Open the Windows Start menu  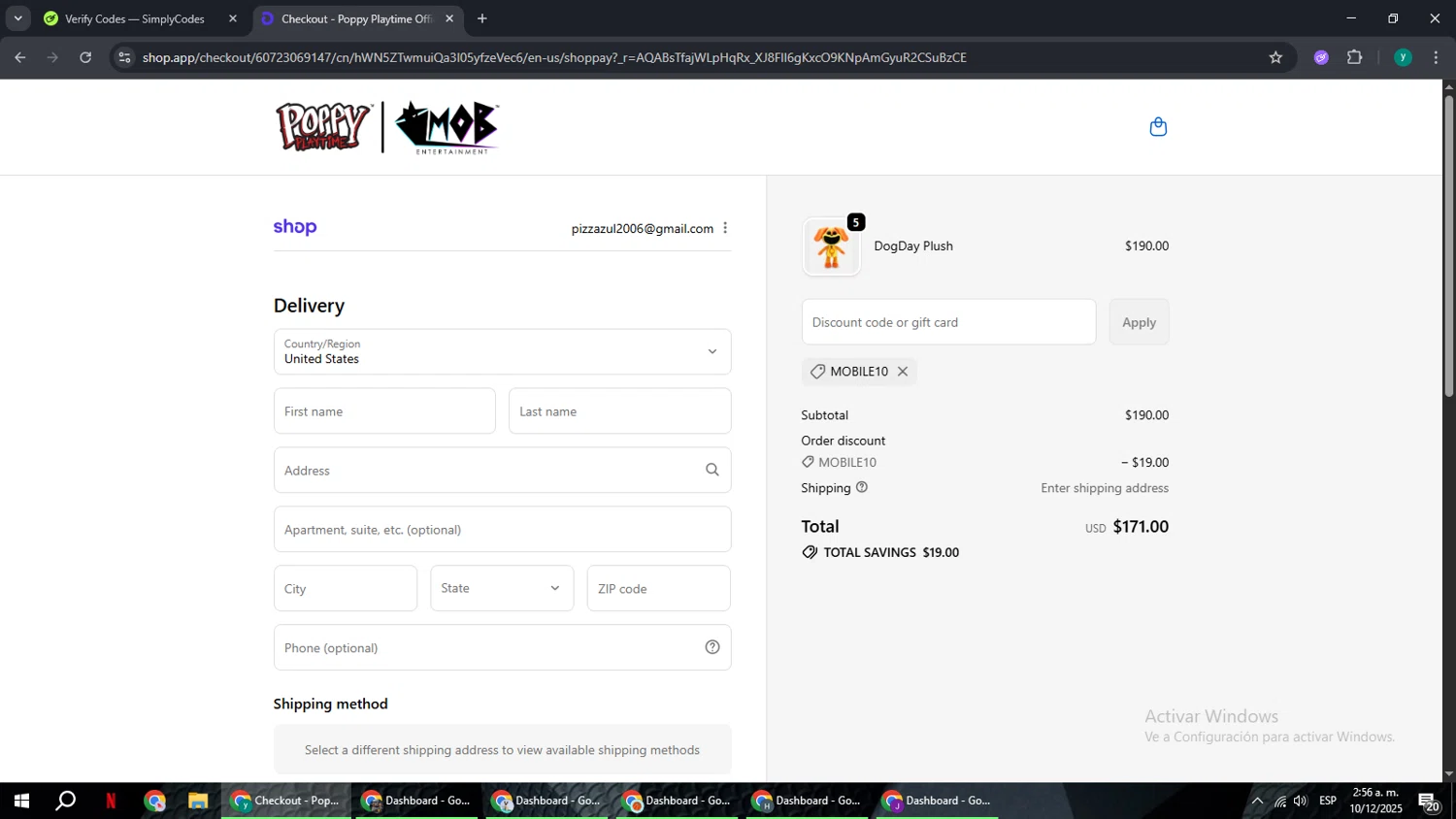pos(21,801)
